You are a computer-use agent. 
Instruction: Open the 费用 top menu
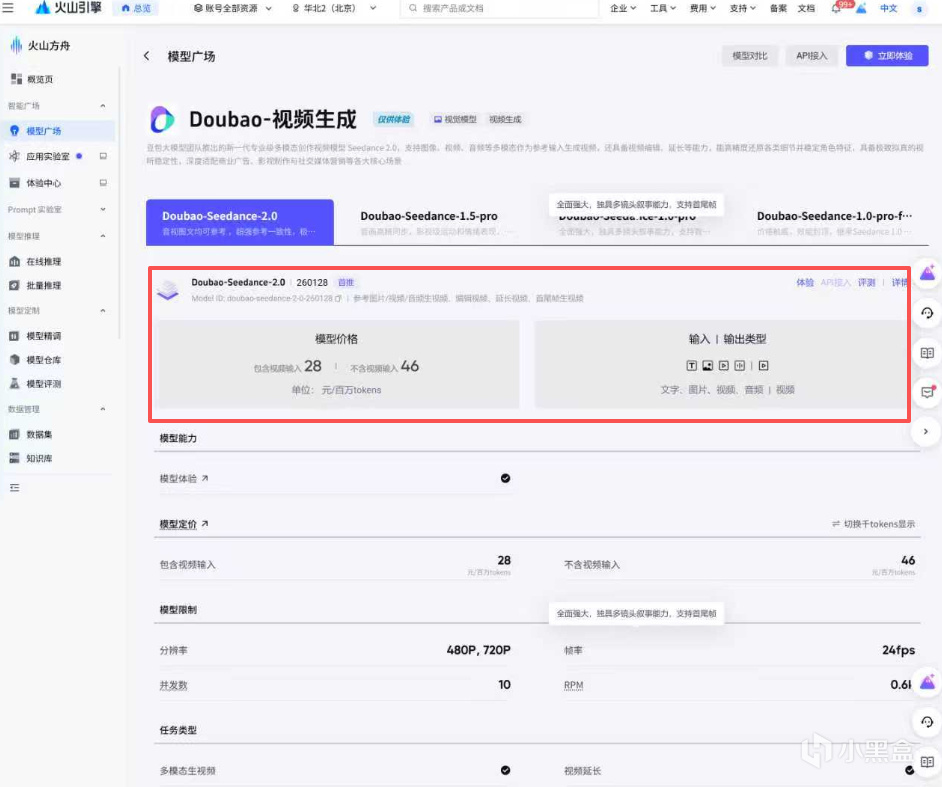tap(702, 8)
